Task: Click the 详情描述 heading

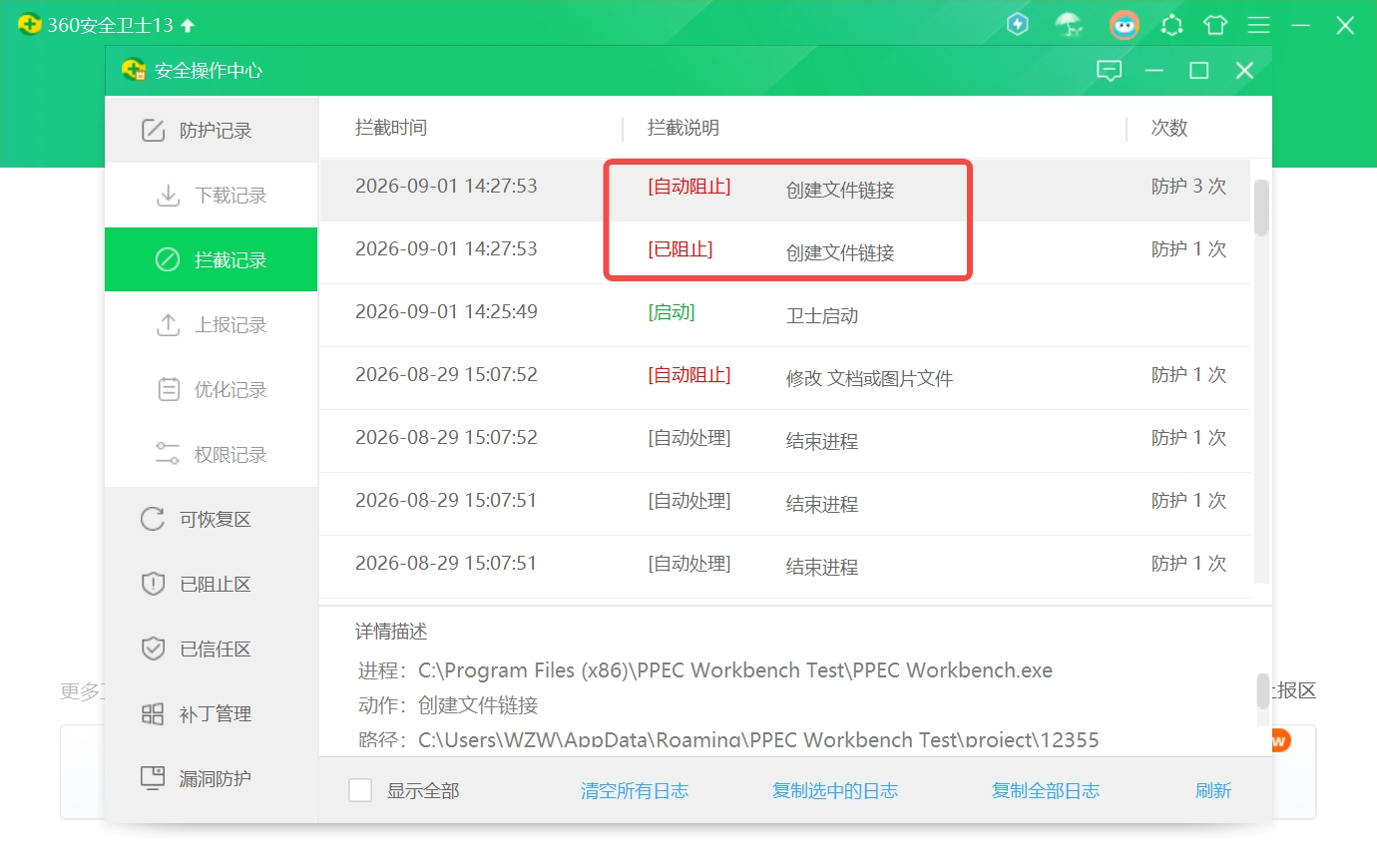Action: click(391, 632)
